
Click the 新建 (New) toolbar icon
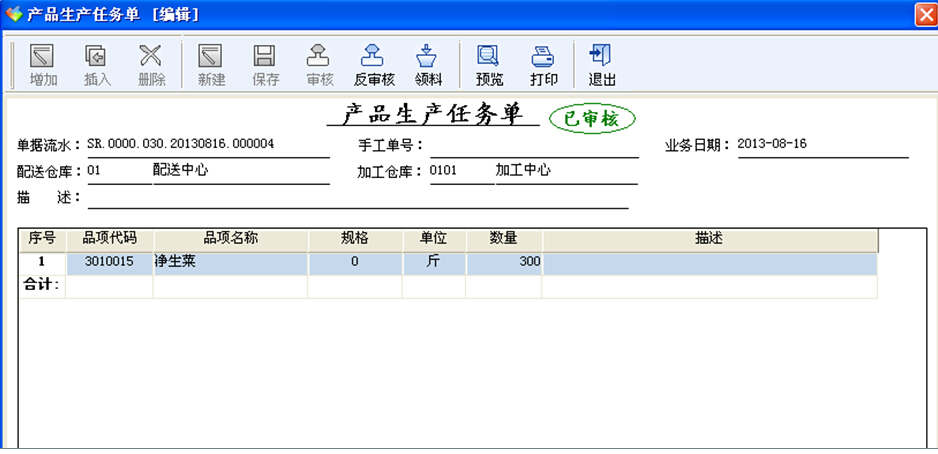click(211, 65)
